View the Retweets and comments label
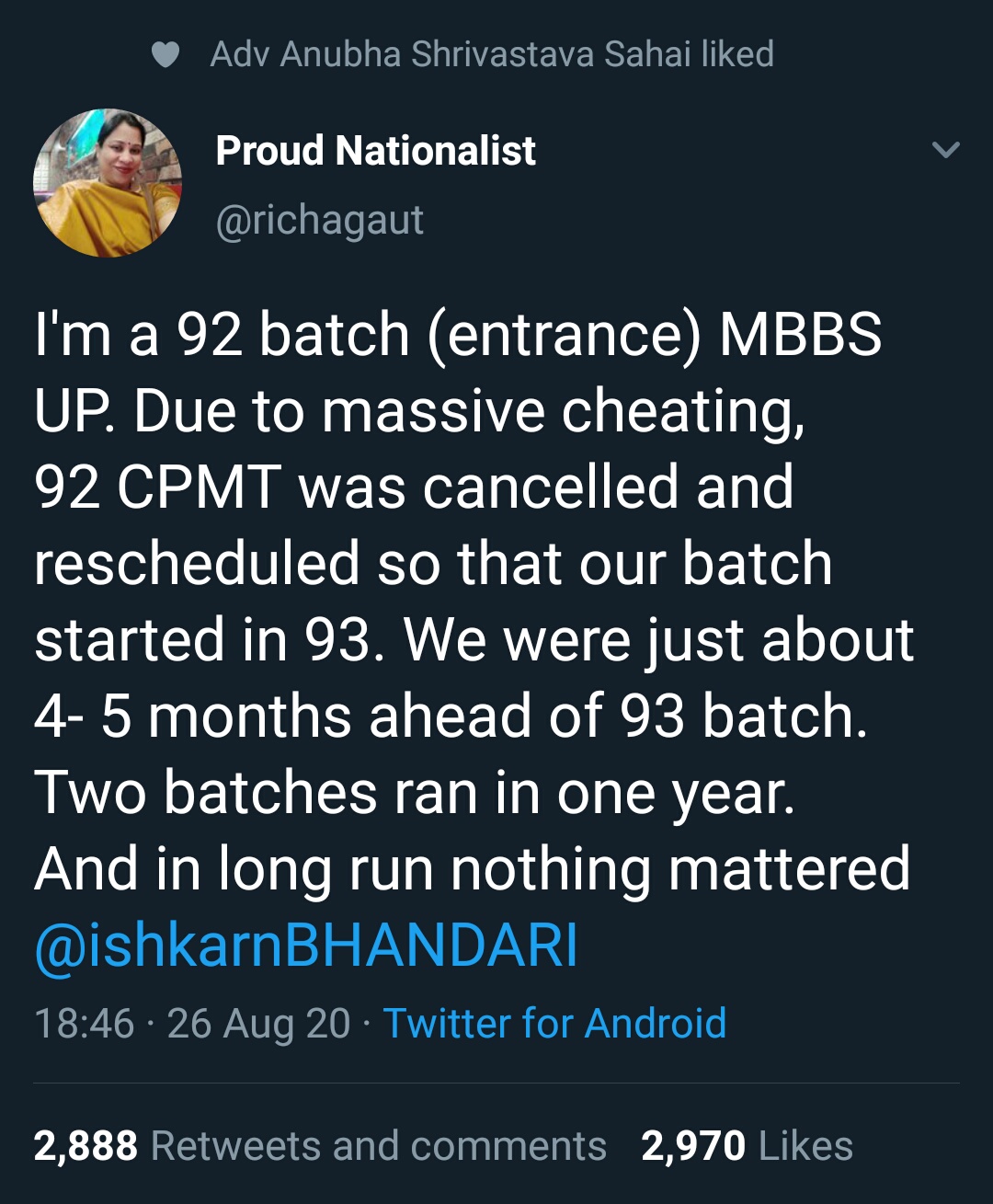This screenshot has height=1204, width=993. tap(378, 1146)
